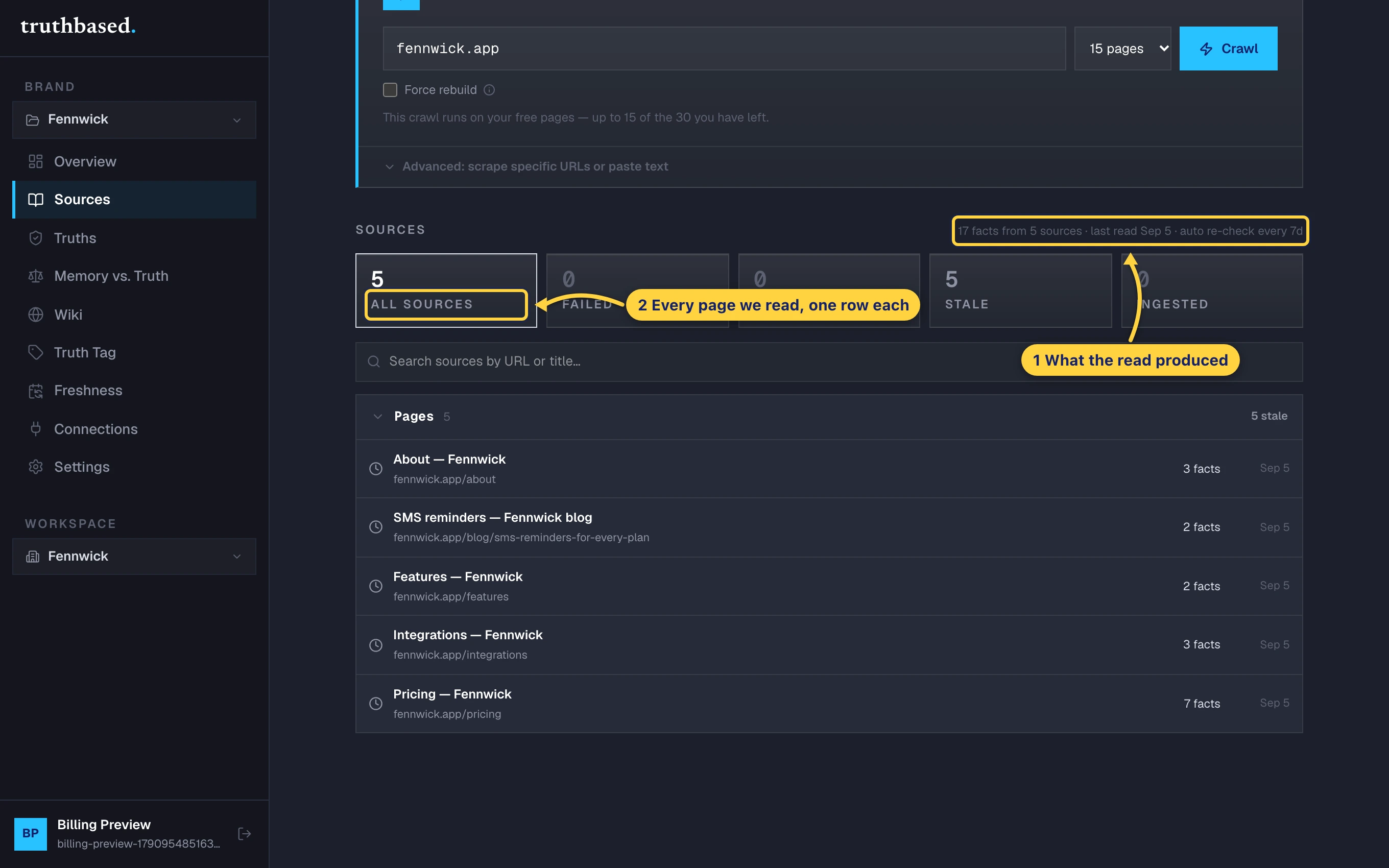Click the stale clock icon for Features — Fennwick
Viewport: 1389px width, 868px height.
[x=376, y=586]
